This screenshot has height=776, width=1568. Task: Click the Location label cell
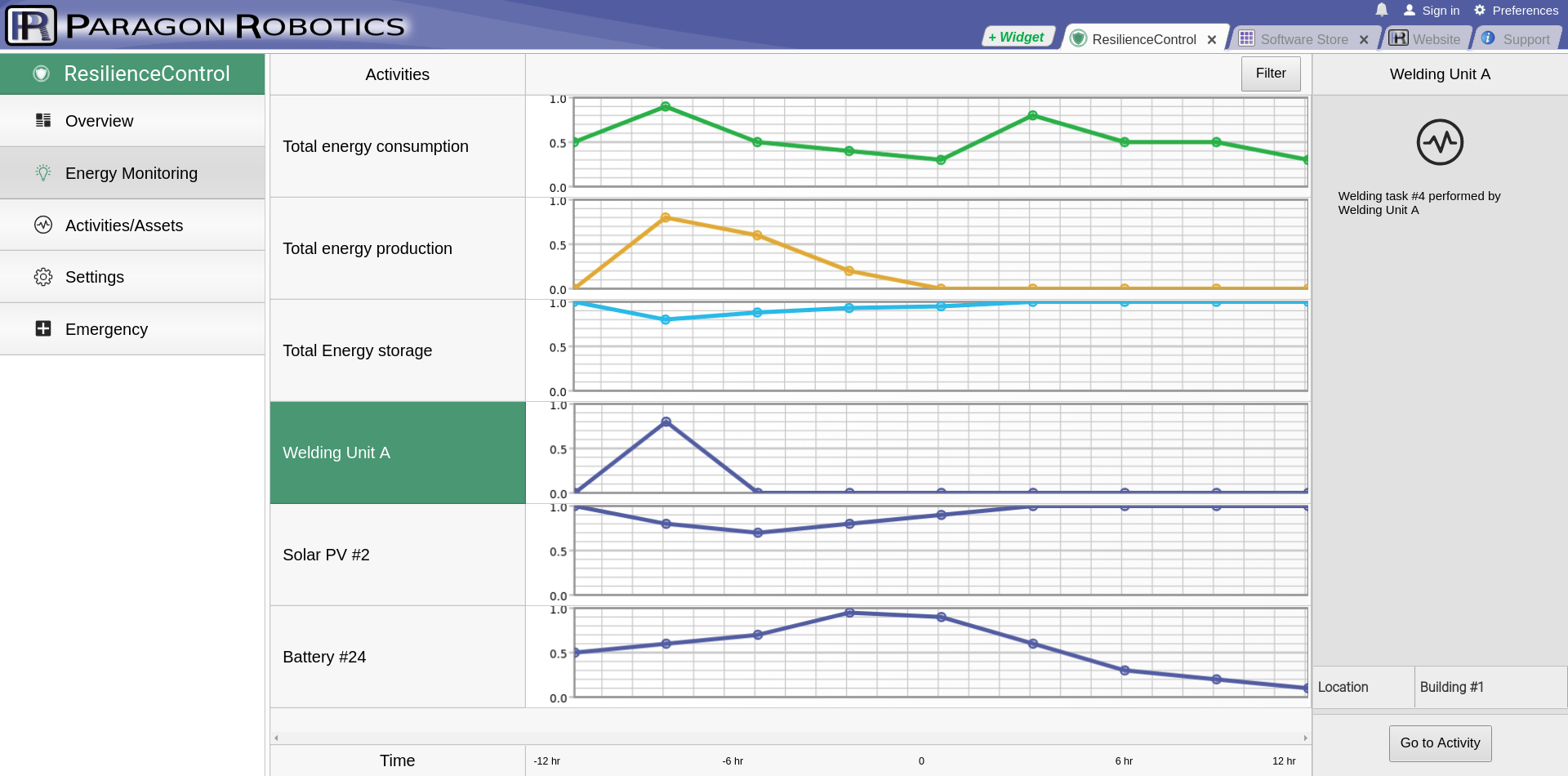point(1364,687)
